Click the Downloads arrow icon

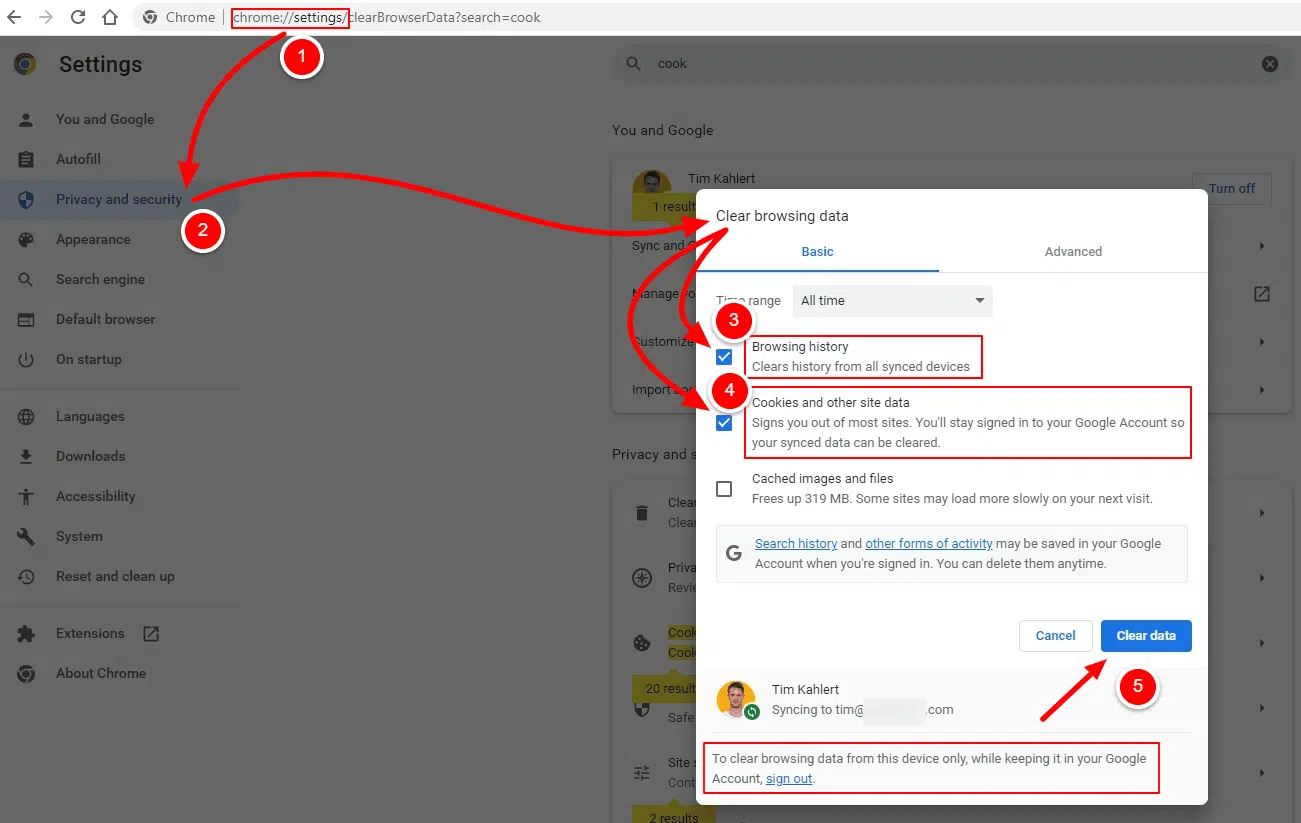pyautogui.click(x=26, y=456)
